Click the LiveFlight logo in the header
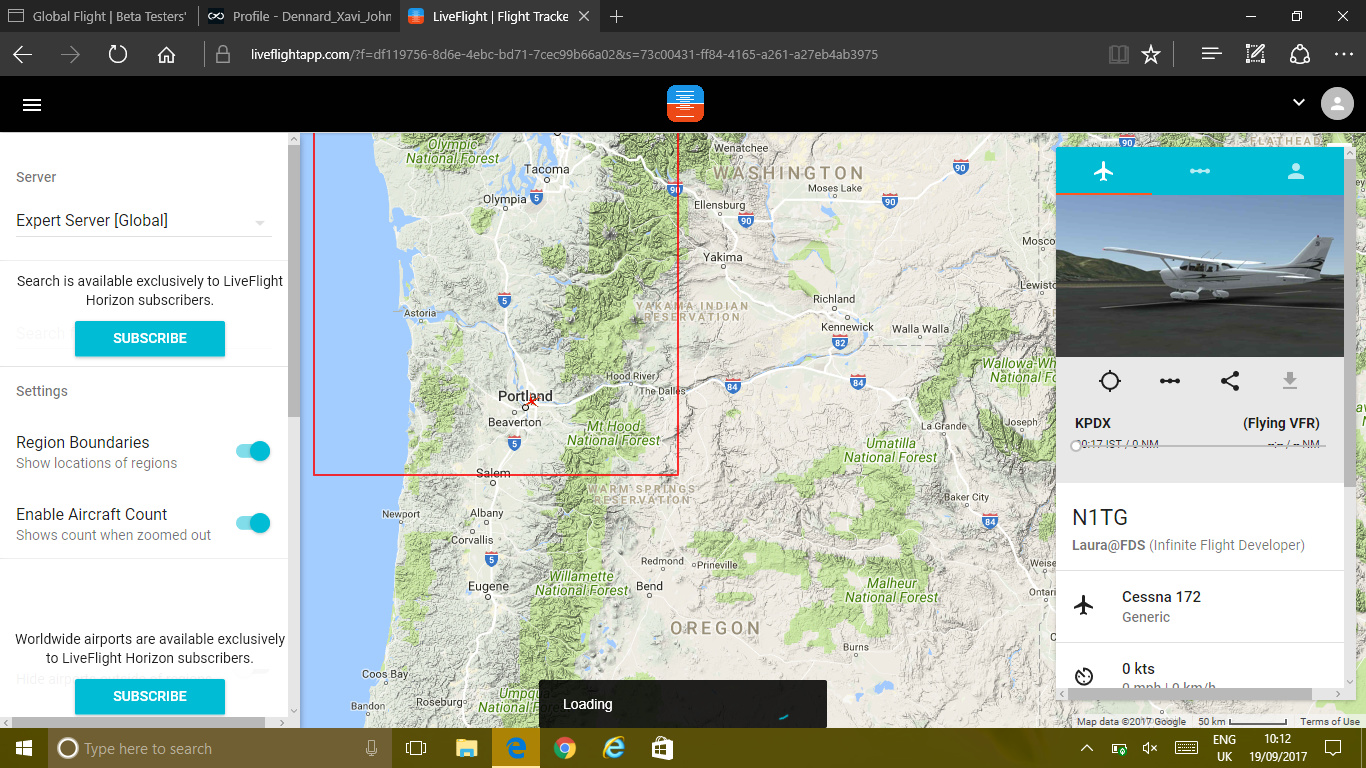Screen dimensions: 1366x768 685,104
